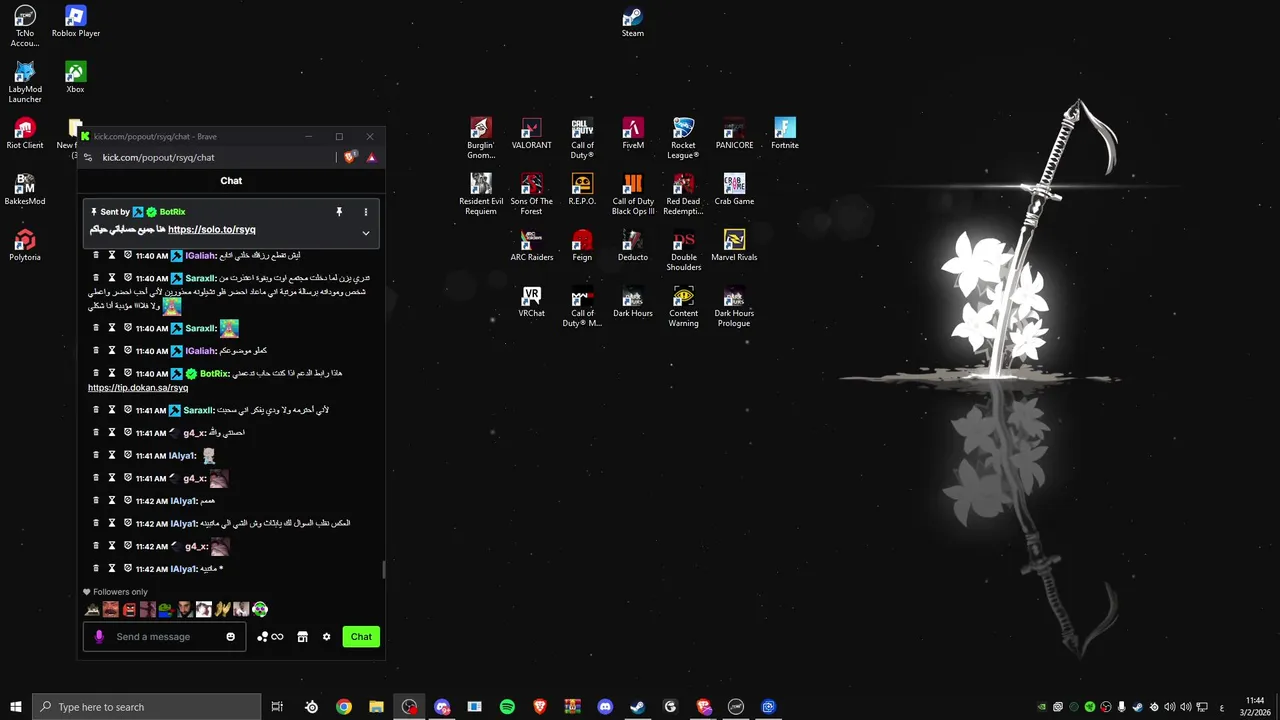Timeout g4_x on the 11:42 AM message
Viewport: 1280px width, 720px height.
pyautogui.click(x=112, y=546)
